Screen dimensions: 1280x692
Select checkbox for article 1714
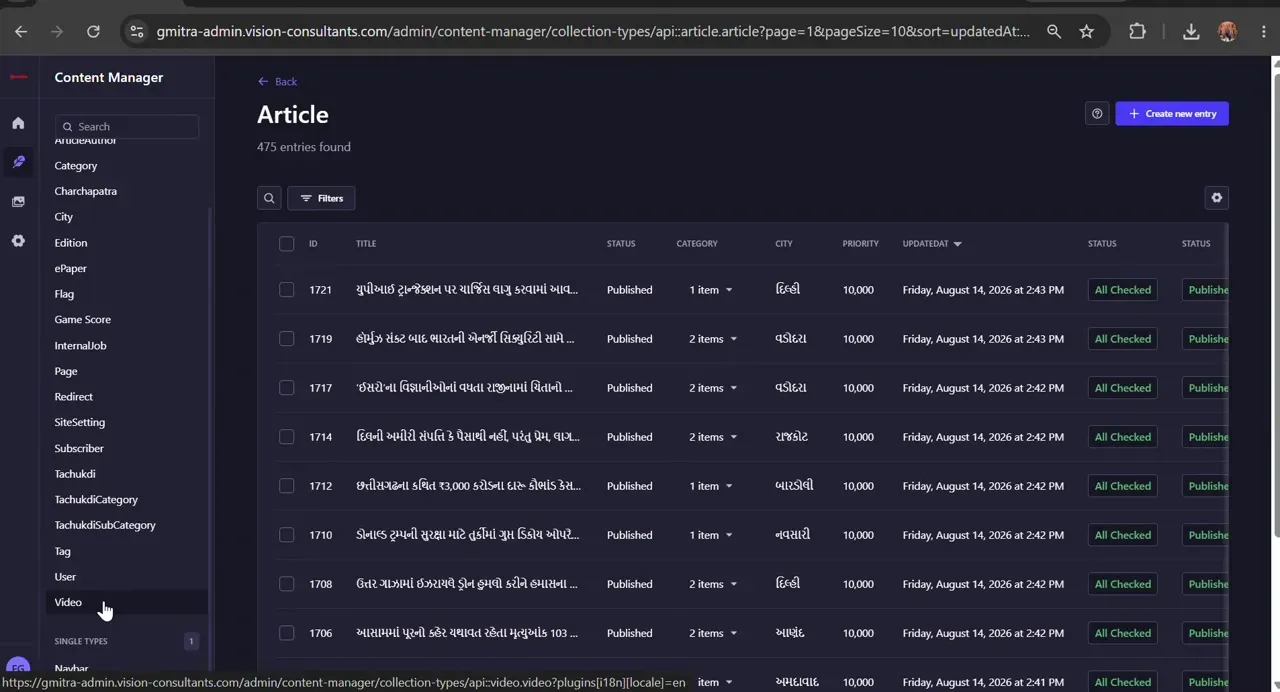click(x=287, y=437)
